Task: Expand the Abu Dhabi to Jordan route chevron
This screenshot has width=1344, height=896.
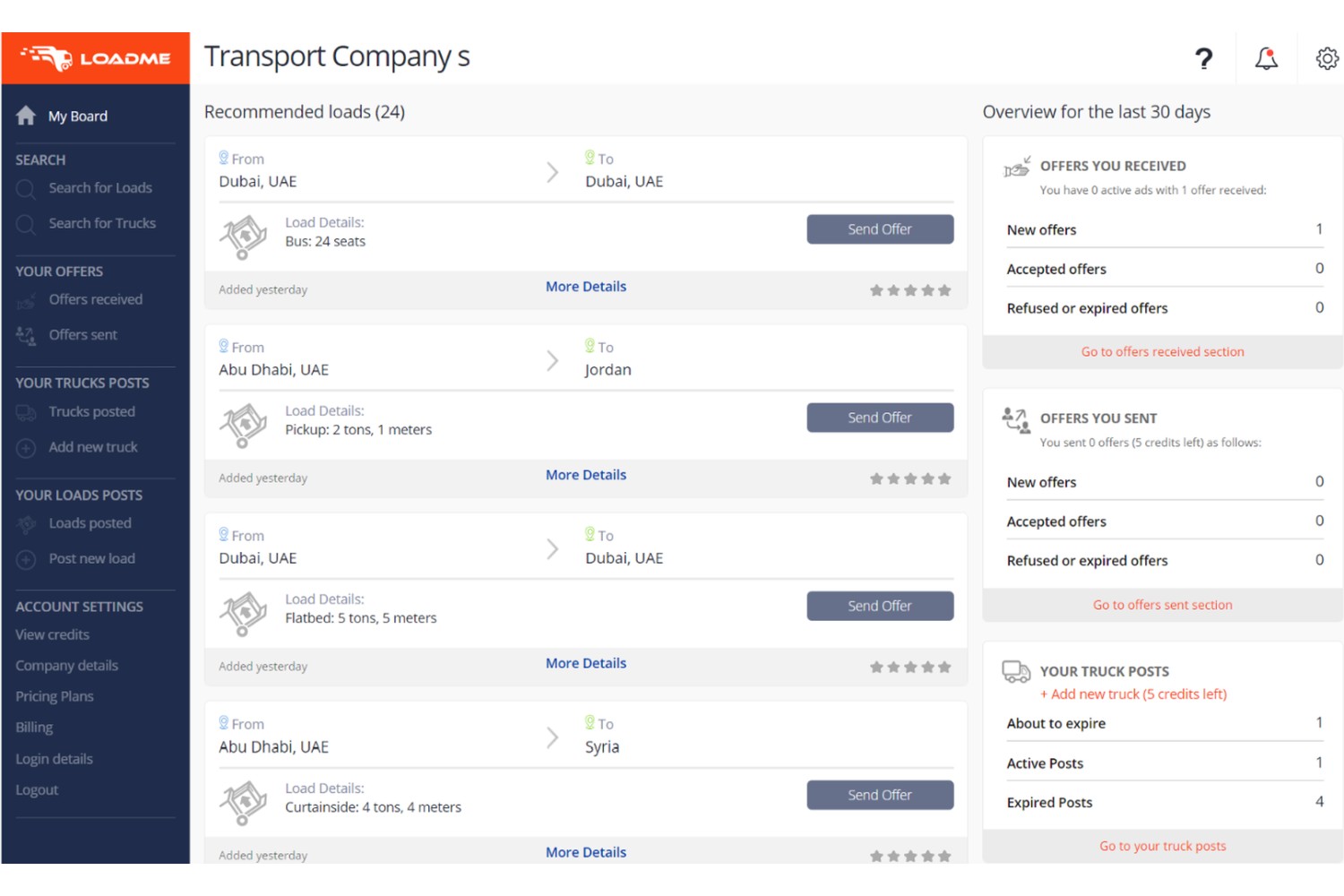Action: (553, 360)
